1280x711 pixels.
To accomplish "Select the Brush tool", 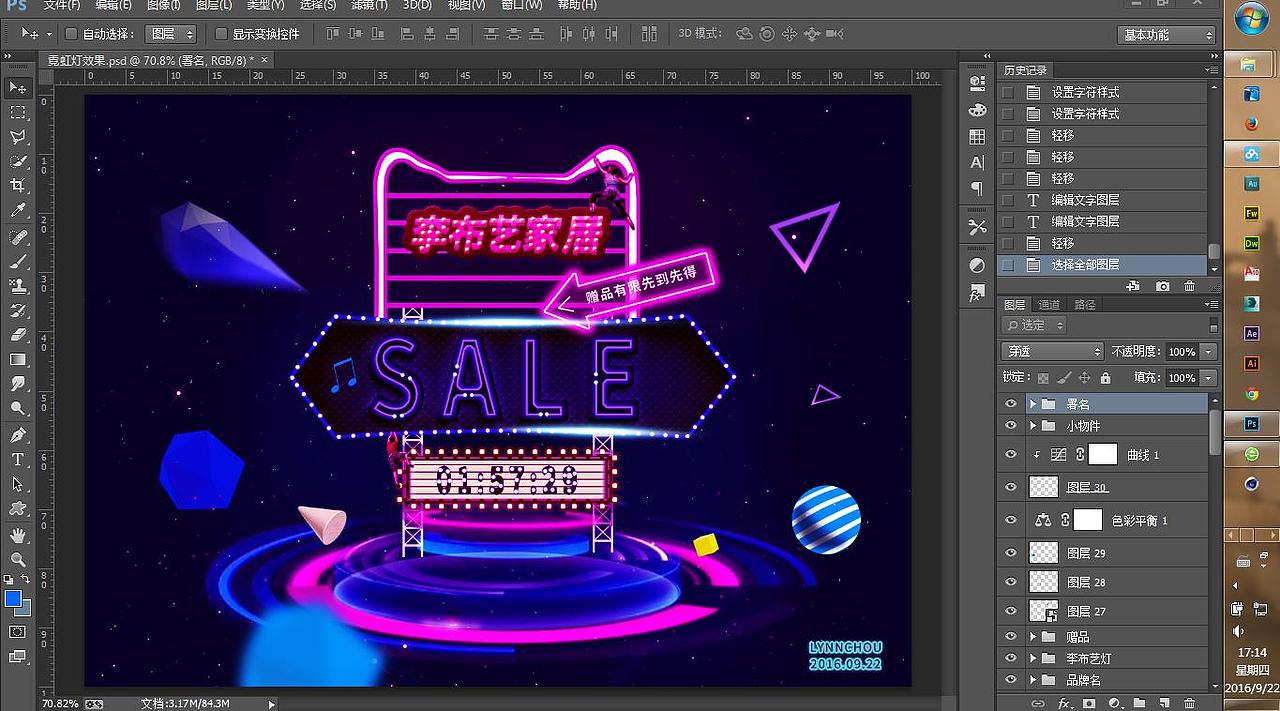I will click(x=18, y=262).
